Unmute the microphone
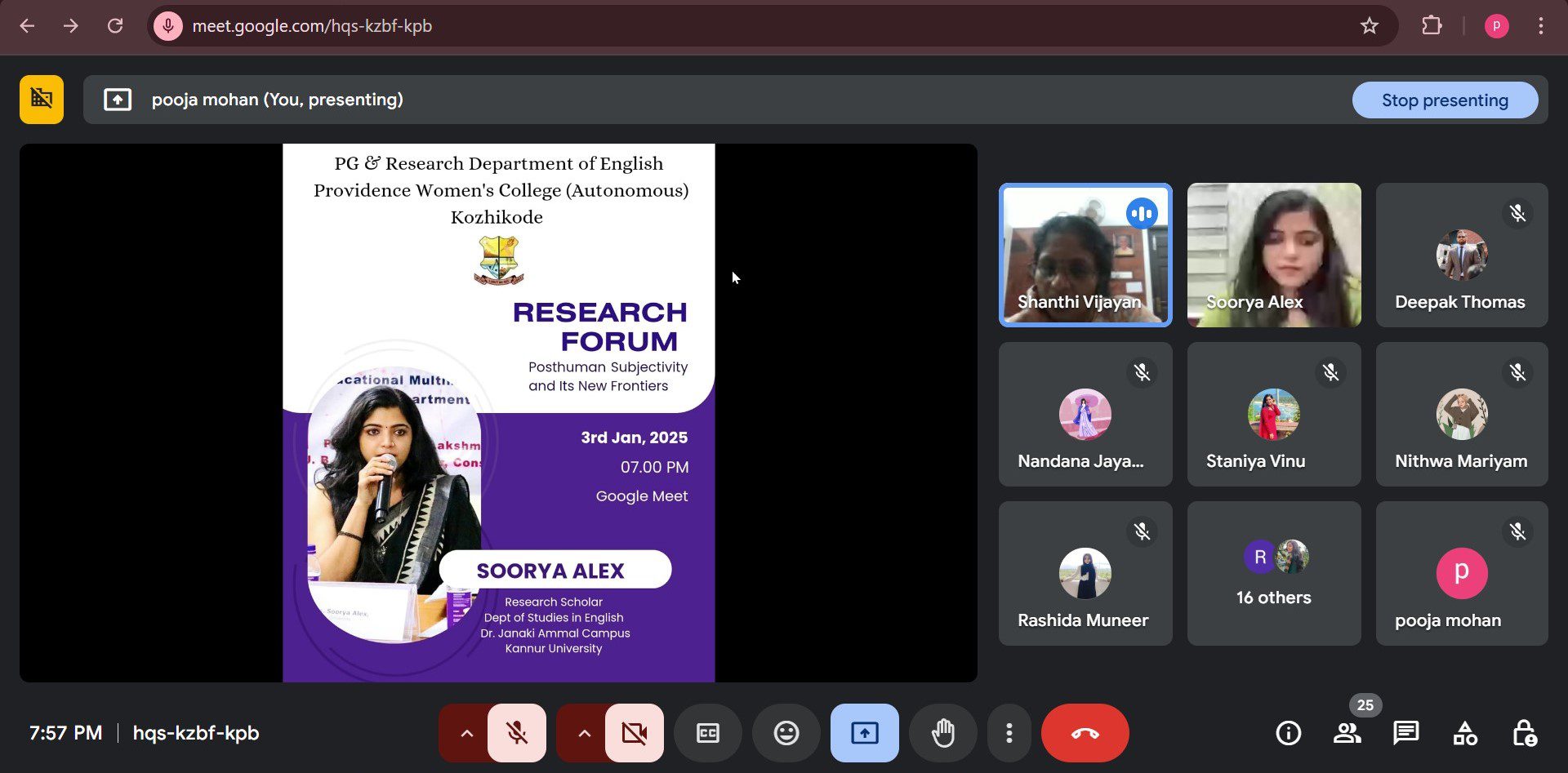Viewport: 1568px width, 773px height. click(517, 733)
